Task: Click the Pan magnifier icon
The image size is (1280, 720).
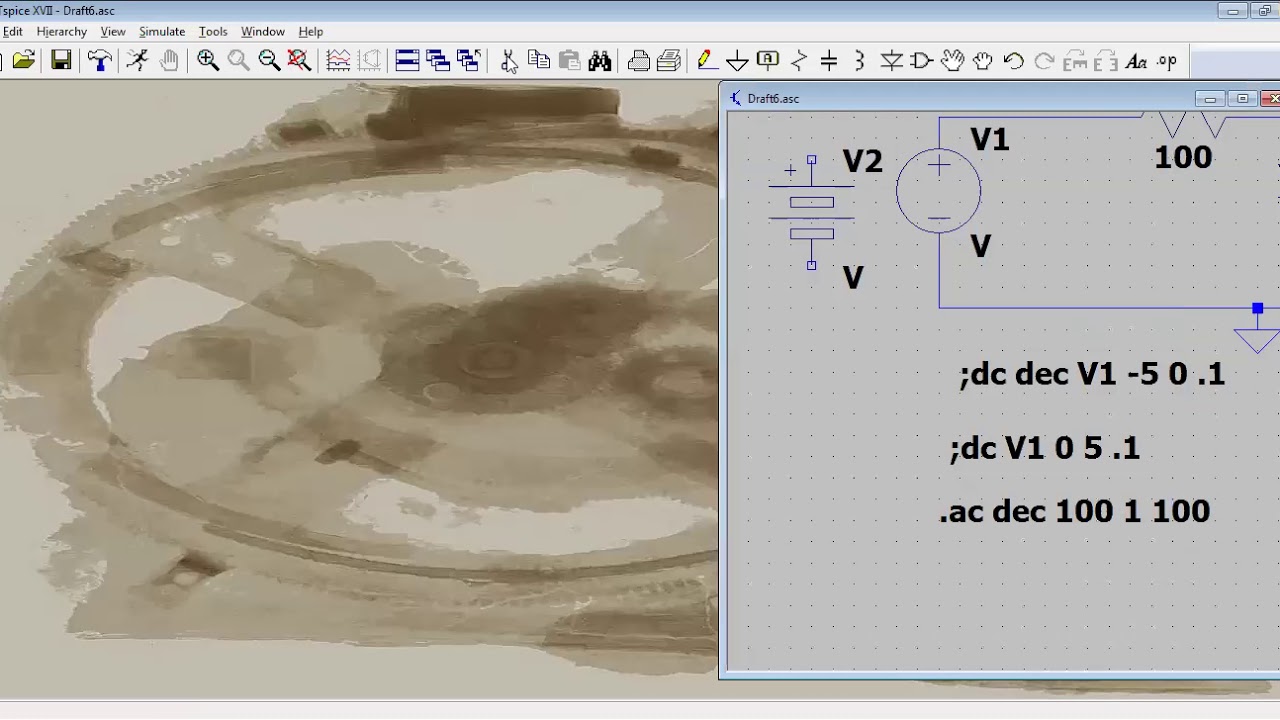Action: click(238, 61)
